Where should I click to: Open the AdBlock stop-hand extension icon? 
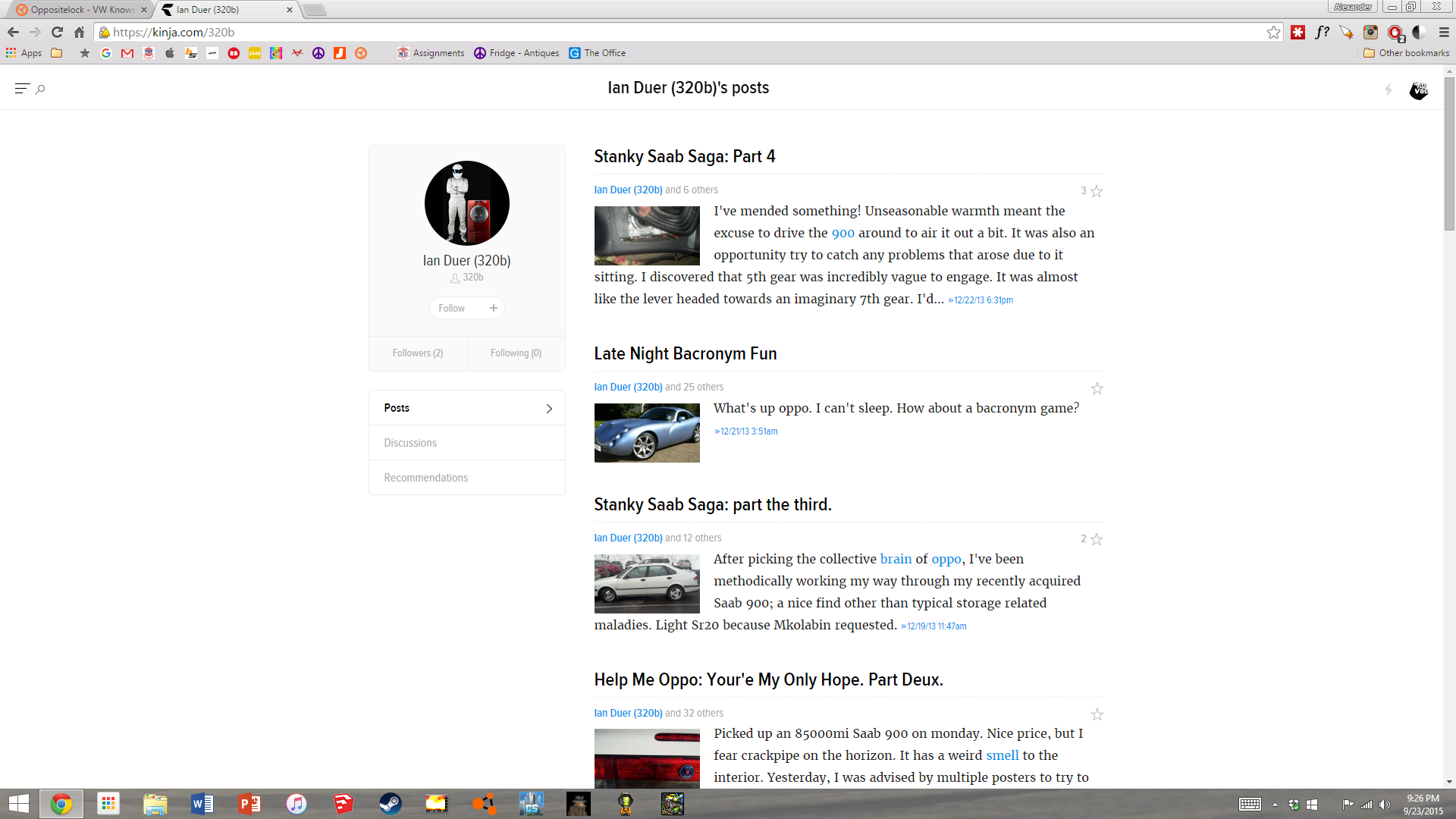coord(1395,33)
